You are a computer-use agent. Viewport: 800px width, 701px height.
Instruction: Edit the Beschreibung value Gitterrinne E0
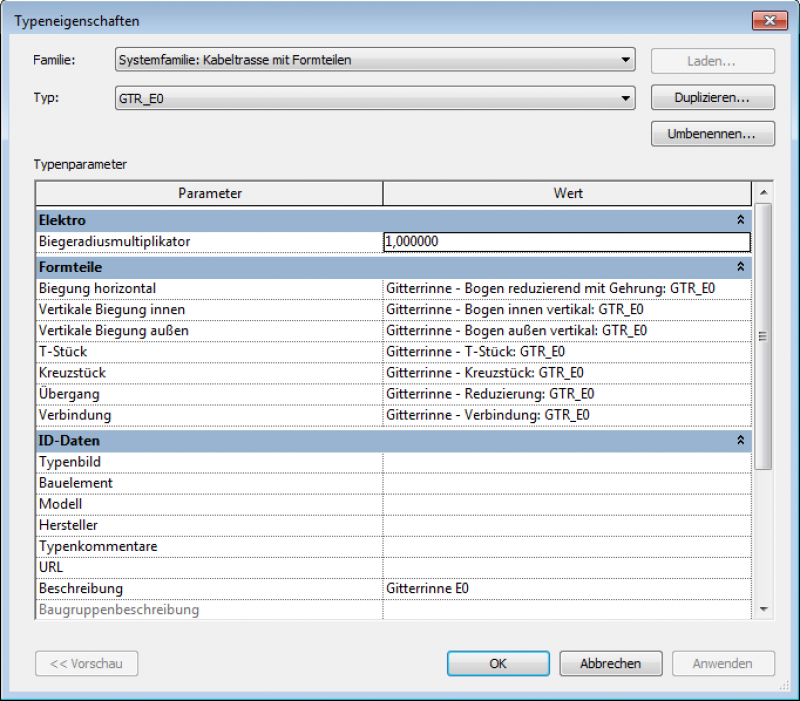pos(566,588)
